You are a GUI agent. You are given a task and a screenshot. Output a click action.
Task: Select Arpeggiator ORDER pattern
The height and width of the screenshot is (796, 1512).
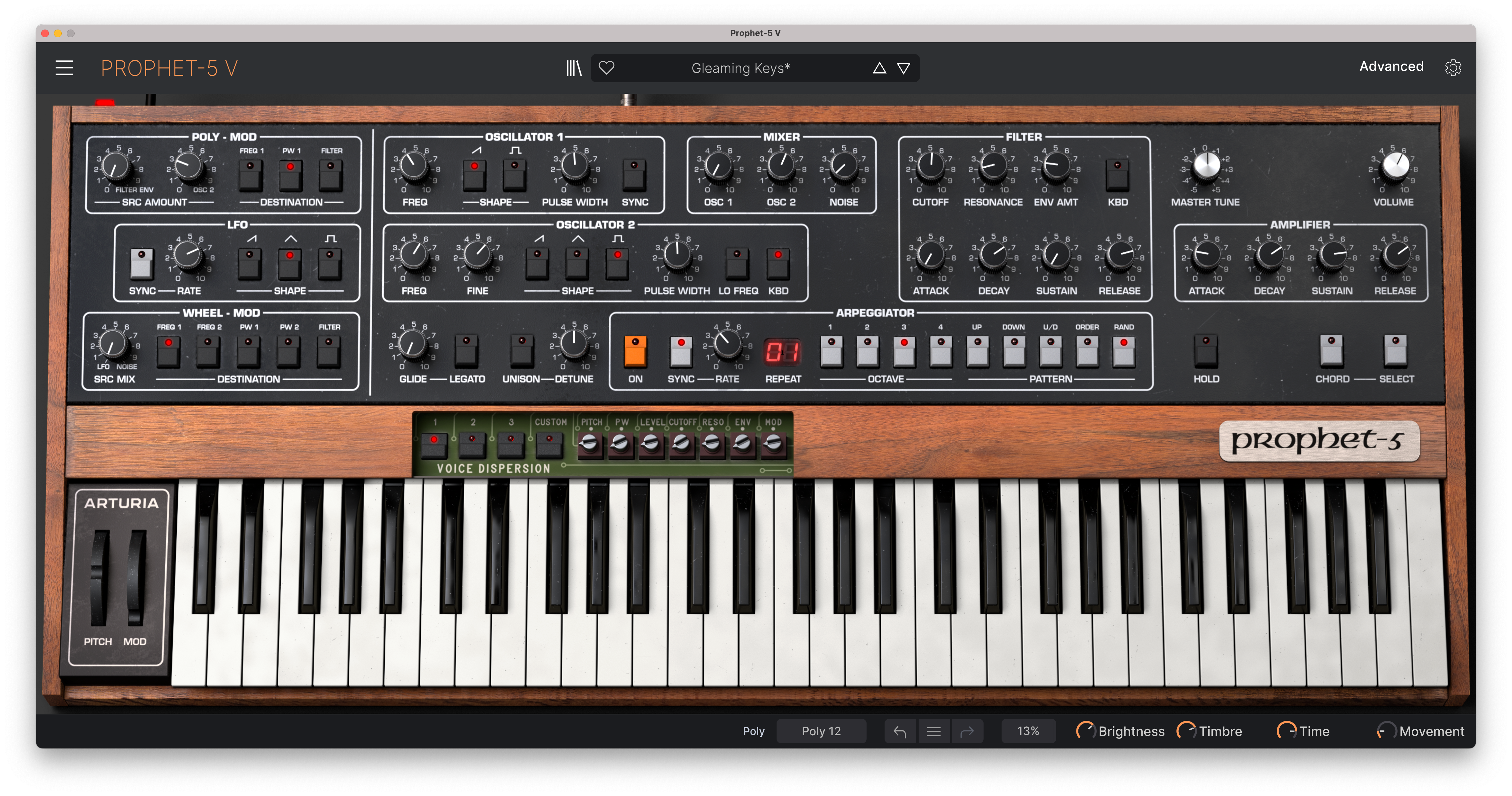tap(1087, 351)
